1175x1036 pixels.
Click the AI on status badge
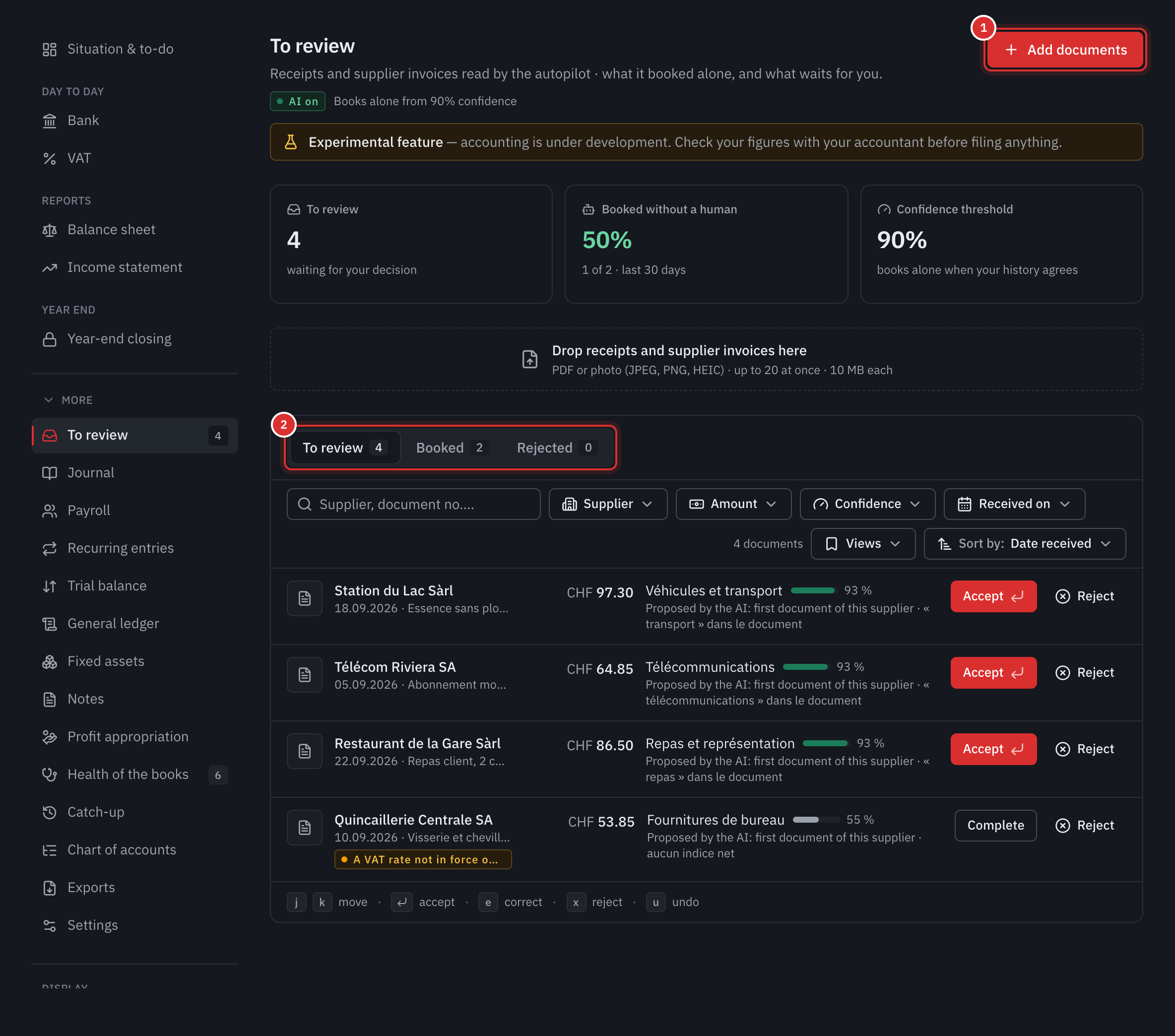[x=298, y=102]
